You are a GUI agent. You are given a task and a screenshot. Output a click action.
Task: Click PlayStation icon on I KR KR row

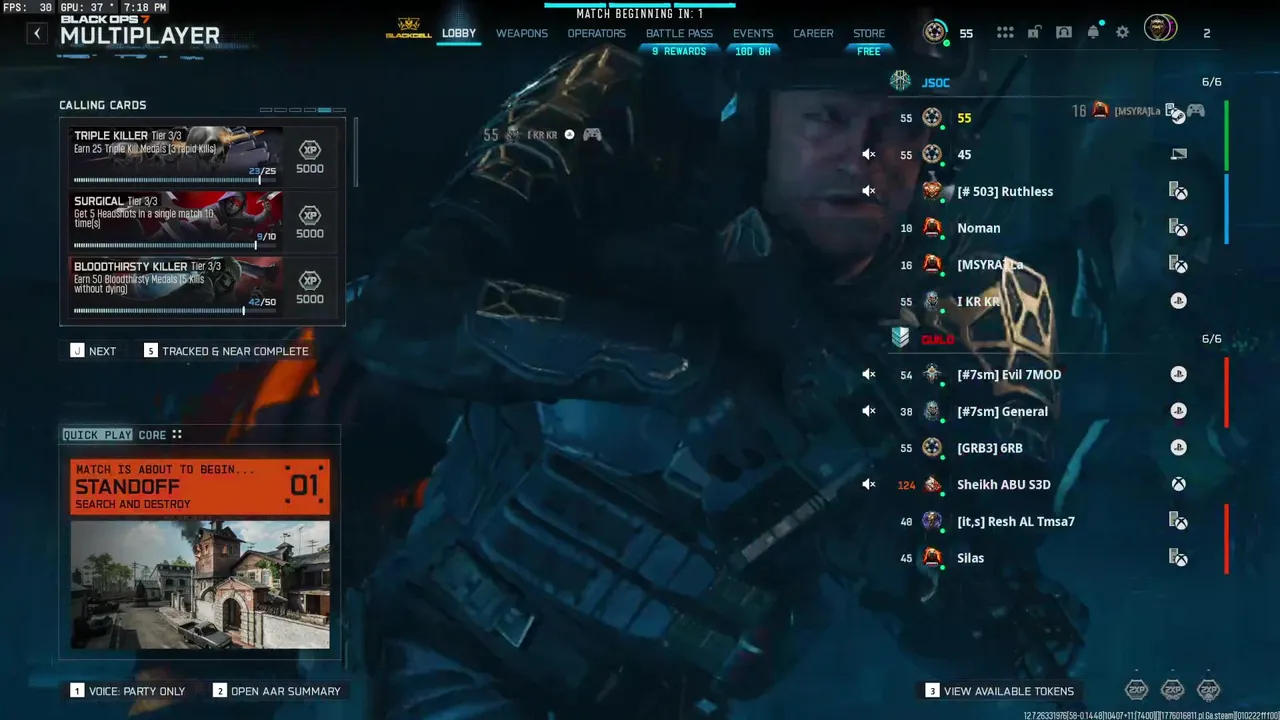coord(1179,301)
